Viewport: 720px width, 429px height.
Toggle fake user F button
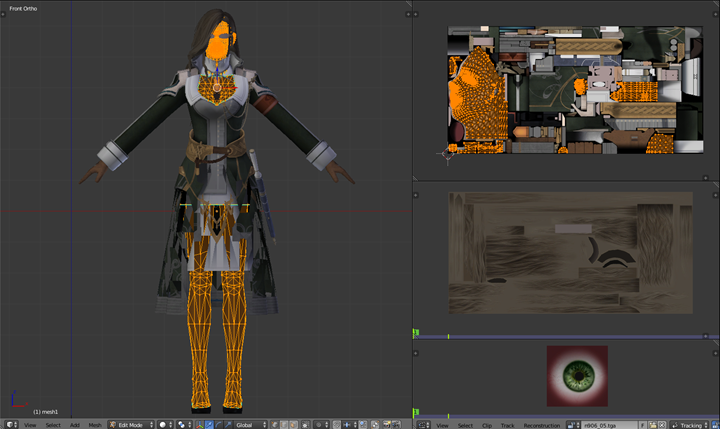[x=642, y=424]
